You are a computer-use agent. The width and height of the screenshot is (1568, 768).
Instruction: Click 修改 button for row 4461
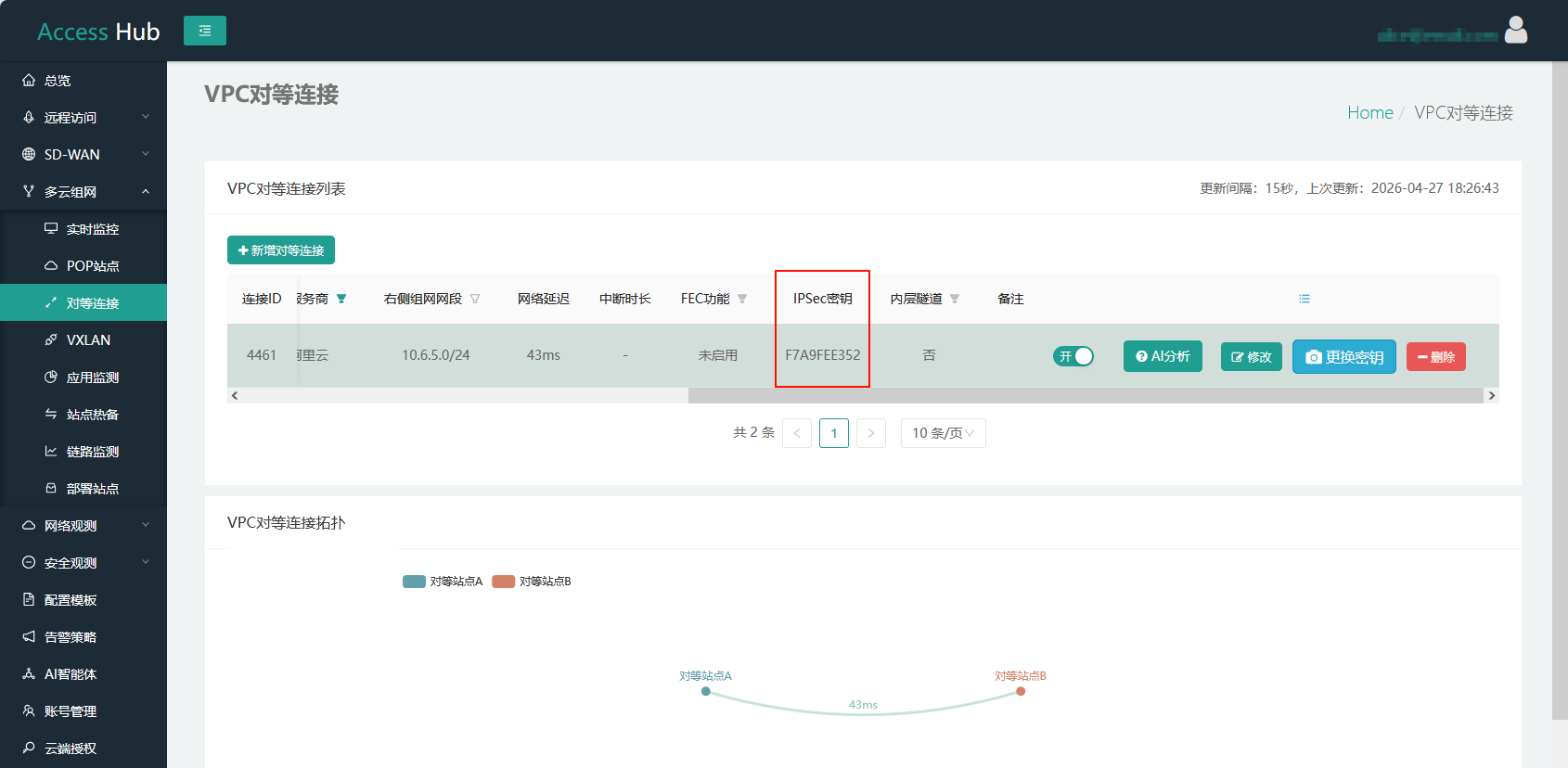coord(1252,357)
